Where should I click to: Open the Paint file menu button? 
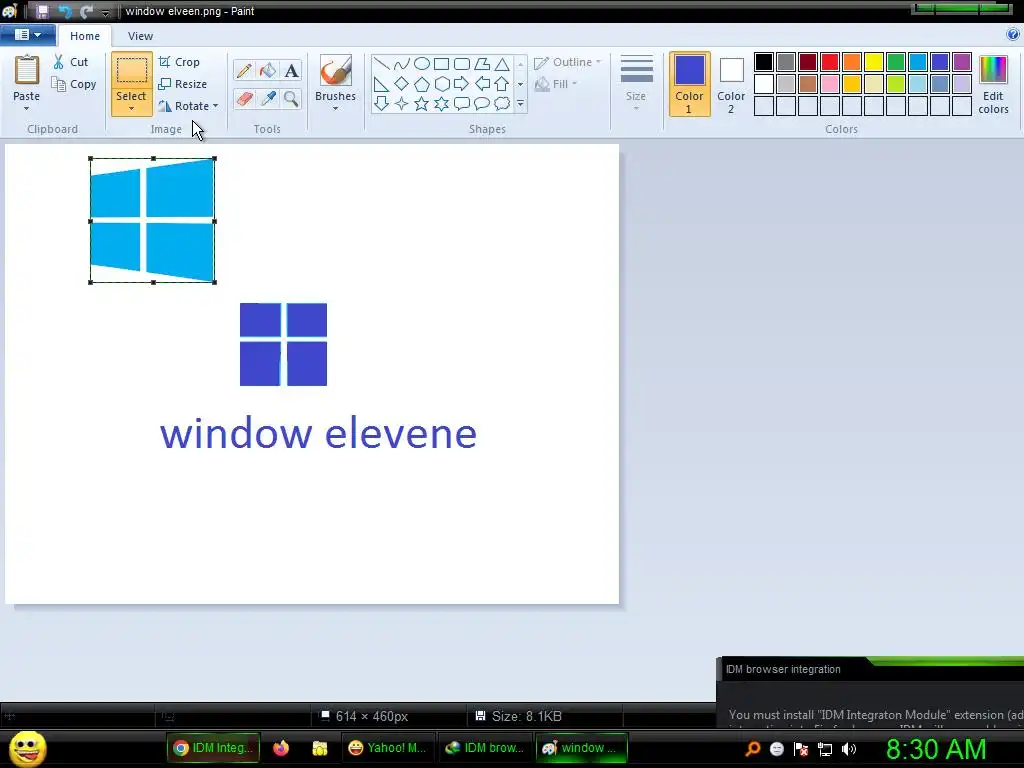(x=27, y=35)
